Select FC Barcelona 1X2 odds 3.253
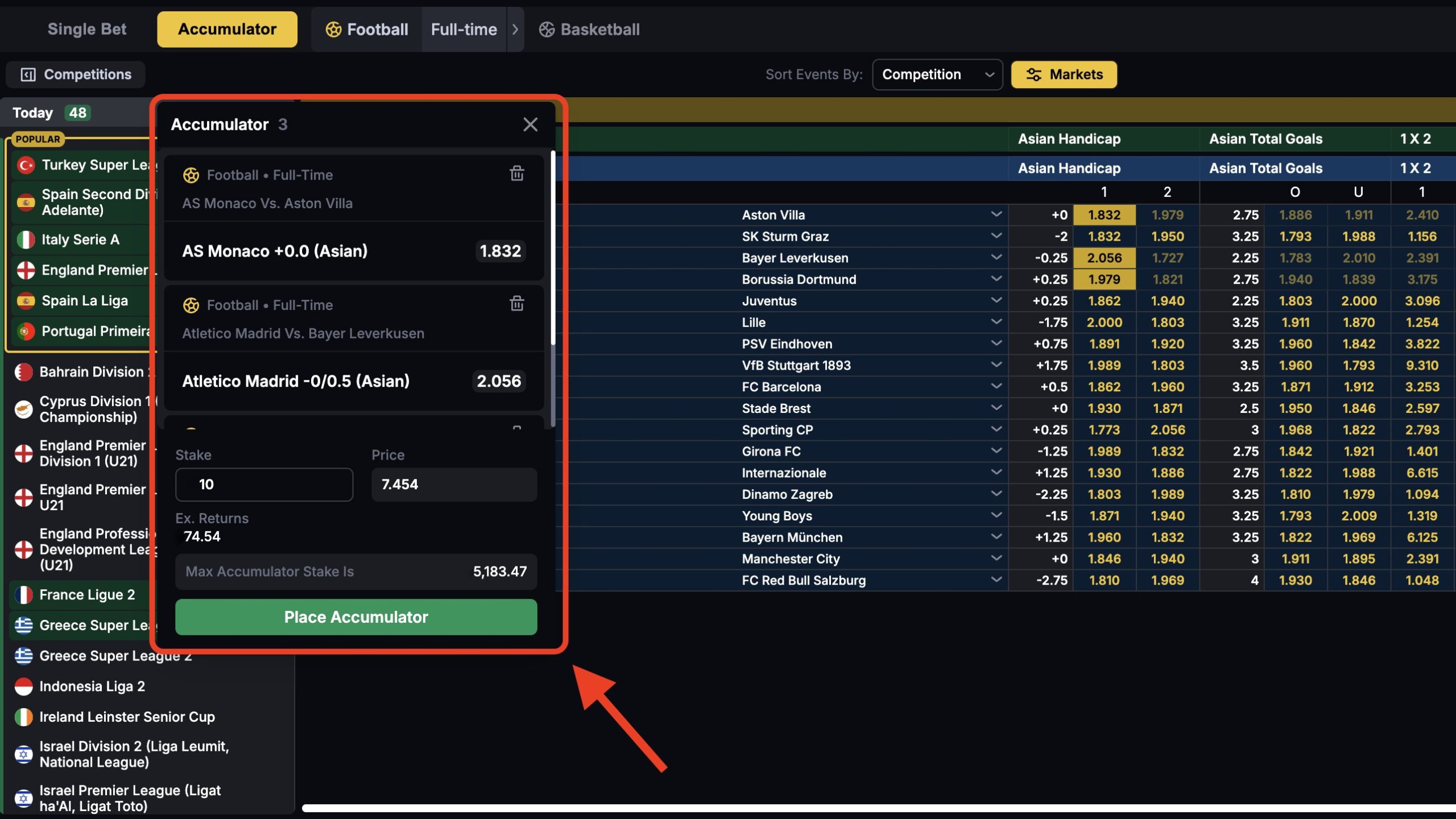 click(1422, 387)
